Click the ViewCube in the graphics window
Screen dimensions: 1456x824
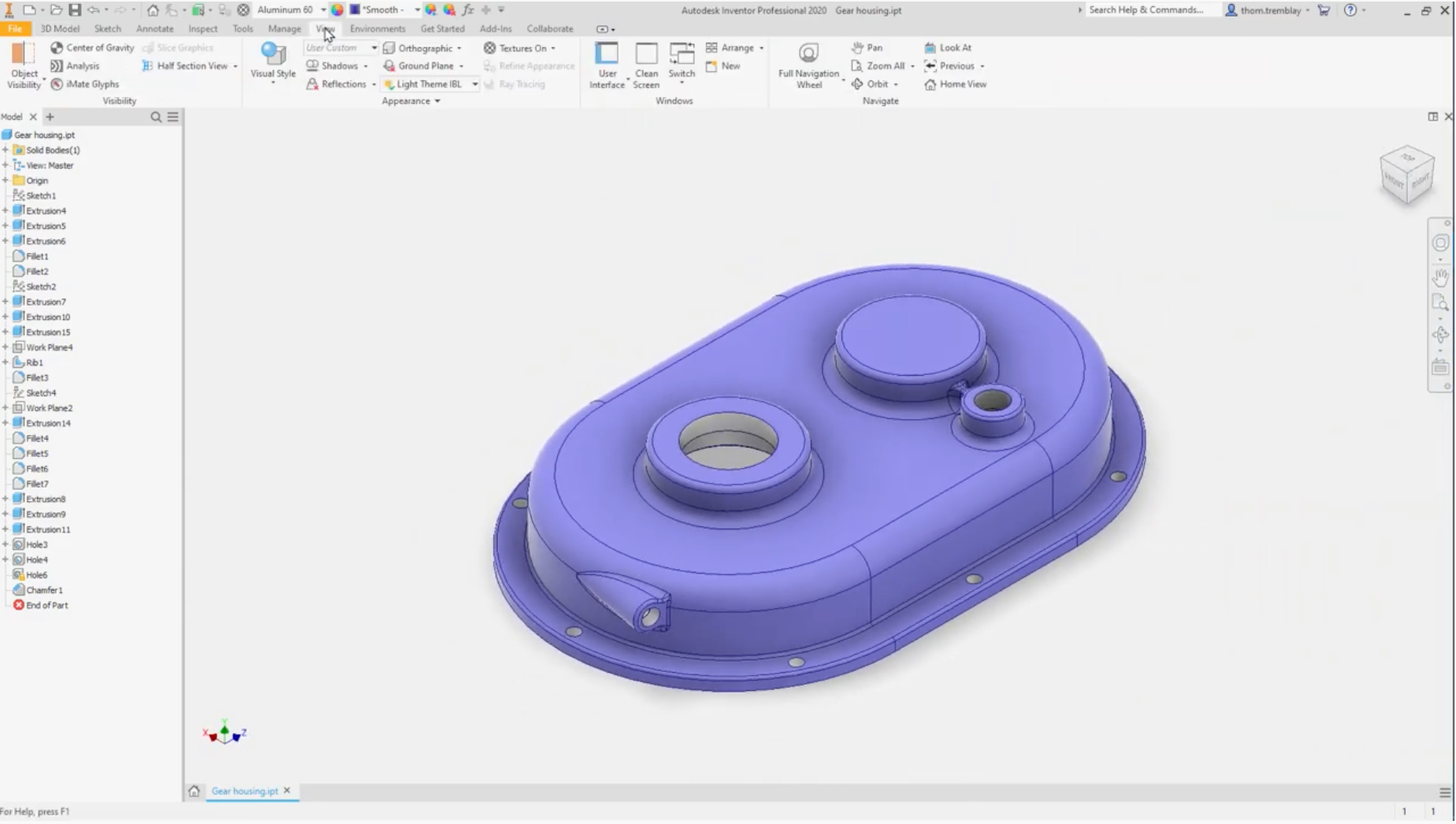(1407, 174)
